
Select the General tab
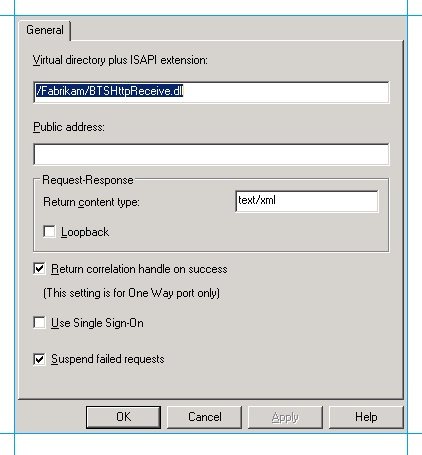(45, 30)
